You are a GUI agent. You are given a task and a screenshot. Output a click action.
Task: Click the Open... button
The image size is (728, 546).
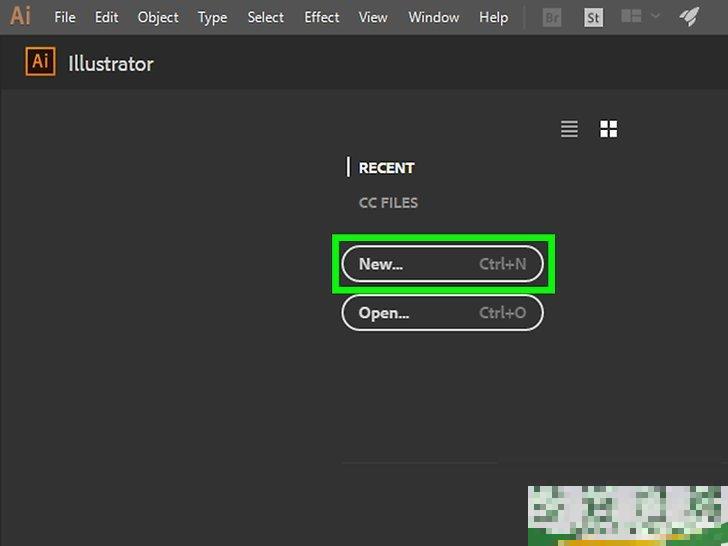point(442,313)
